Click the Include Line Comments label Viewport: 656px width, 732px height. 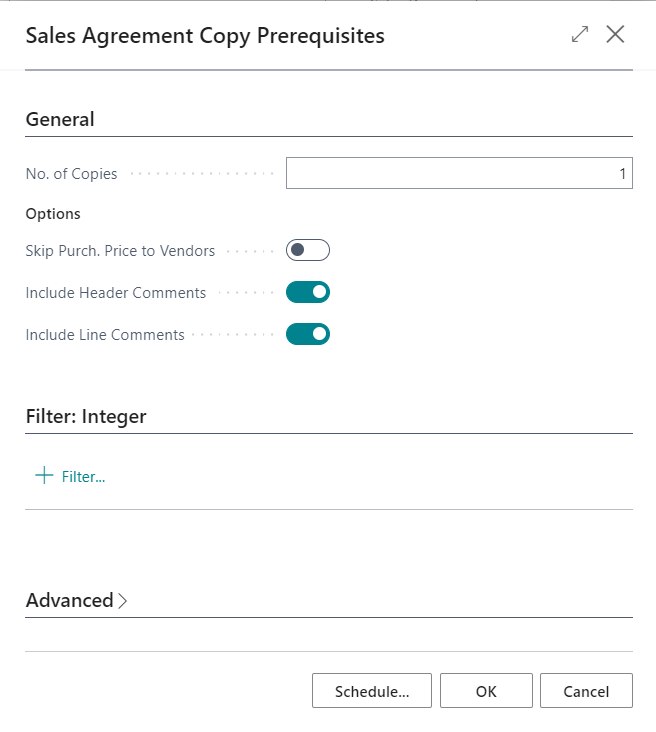105,335
